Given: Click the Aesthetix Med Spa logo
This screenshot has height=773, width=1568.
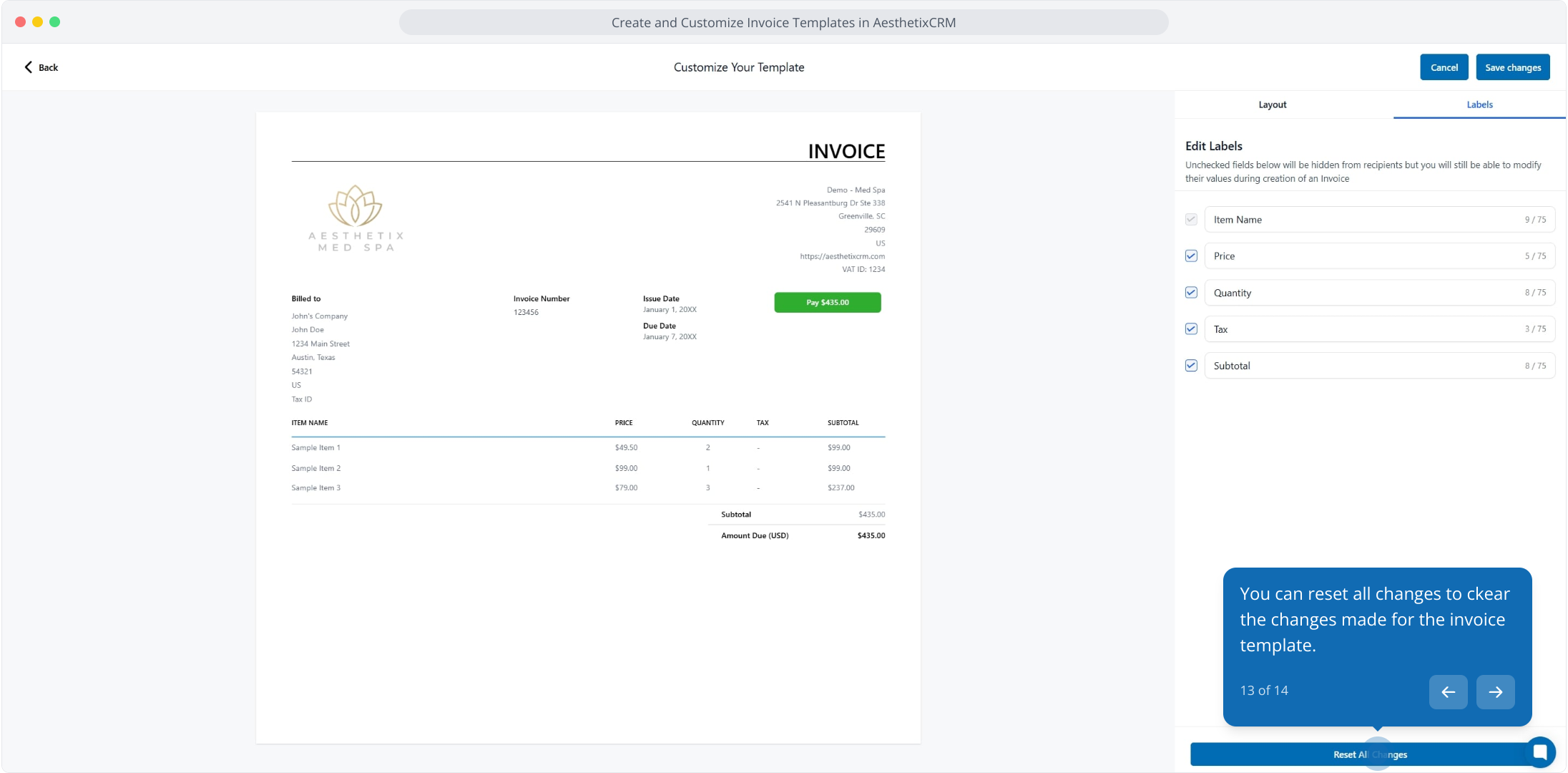Looking at the screenshot, I should point(356,218).
